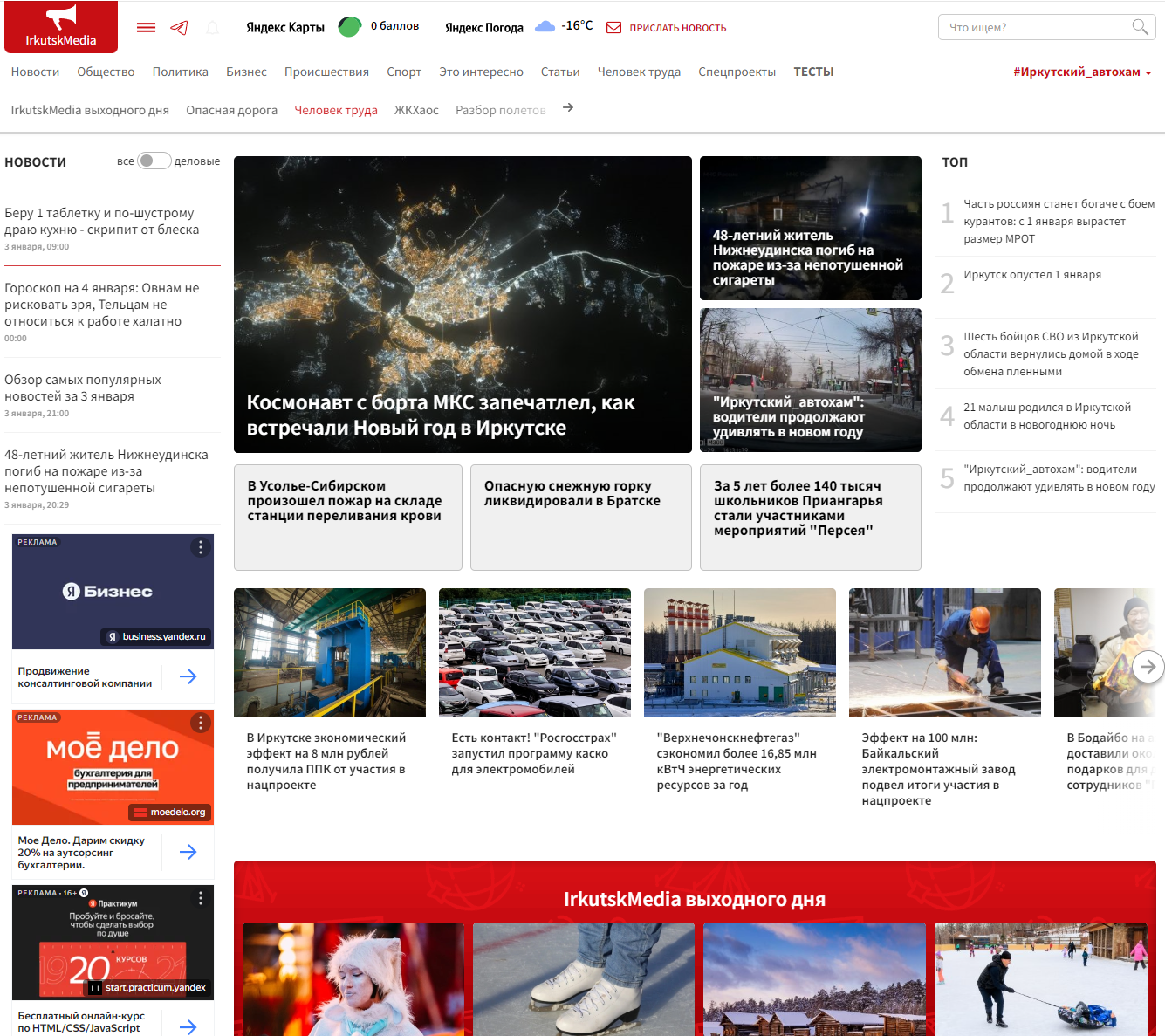Open top story 2 Иркутск опустел 1 января
This screenshot has width=1165, height=1036.
tap(1032, 275)
